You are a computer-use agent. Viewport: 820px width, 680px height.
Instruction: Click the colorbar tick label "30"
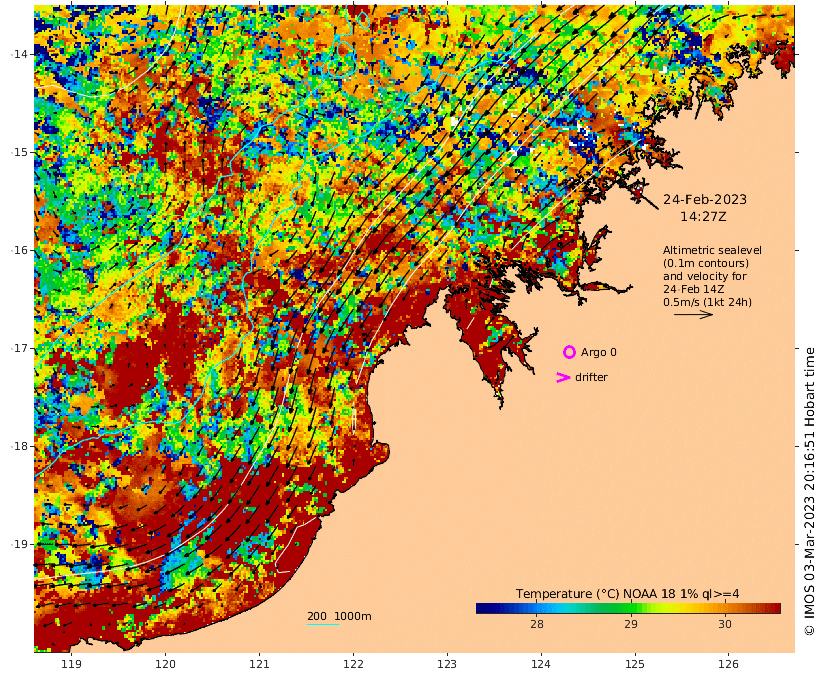pos(725,624)
